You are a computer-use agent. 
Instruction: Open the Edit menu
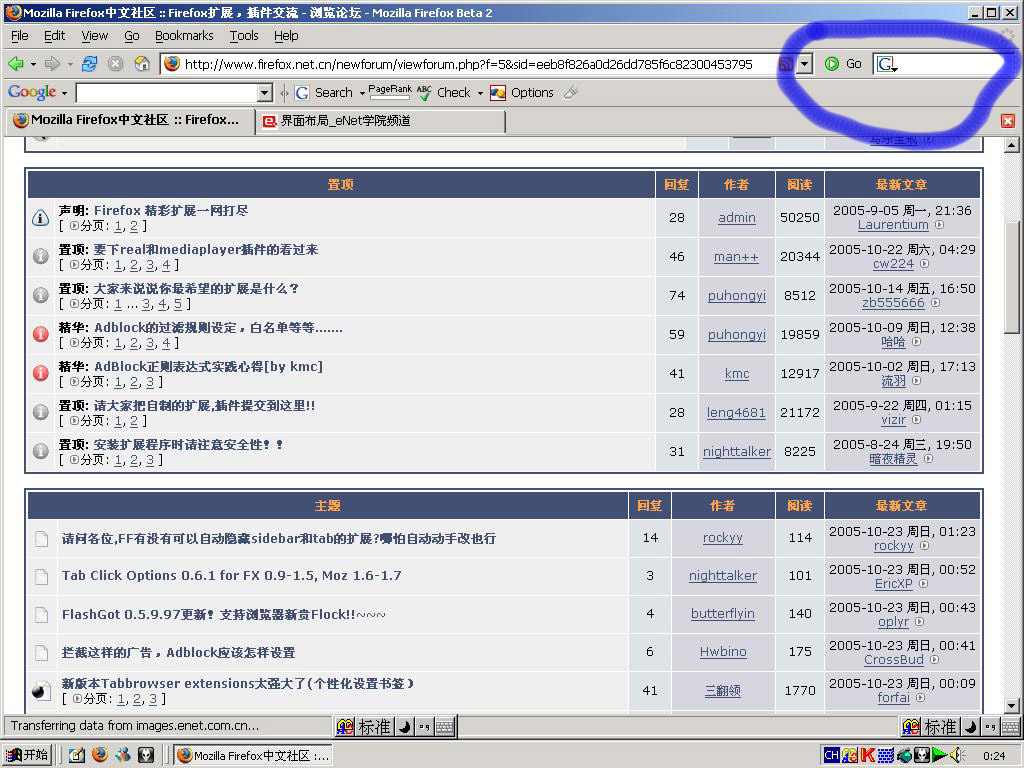pos(54,36)
